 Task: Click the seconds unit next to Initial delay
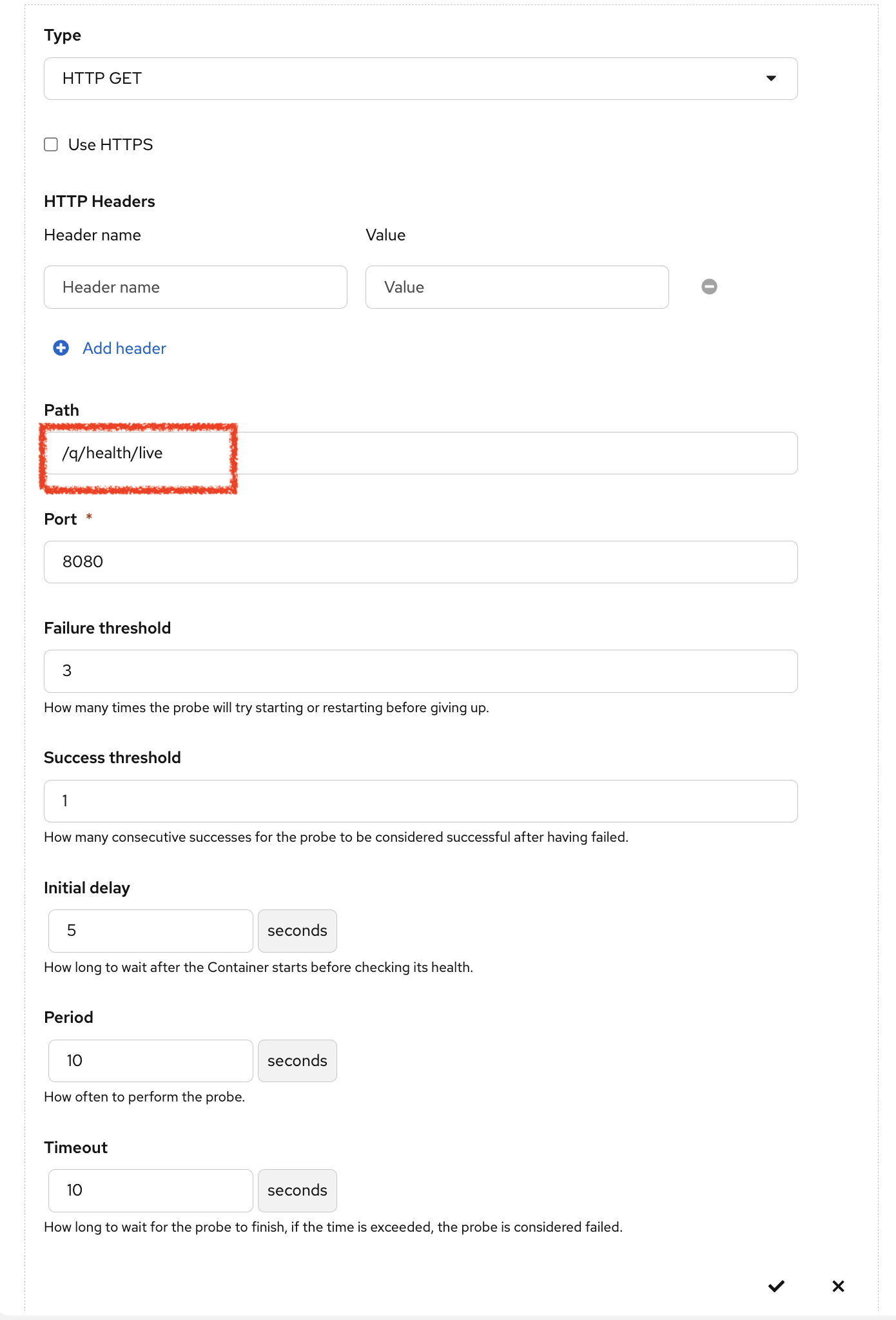(297, 931)
